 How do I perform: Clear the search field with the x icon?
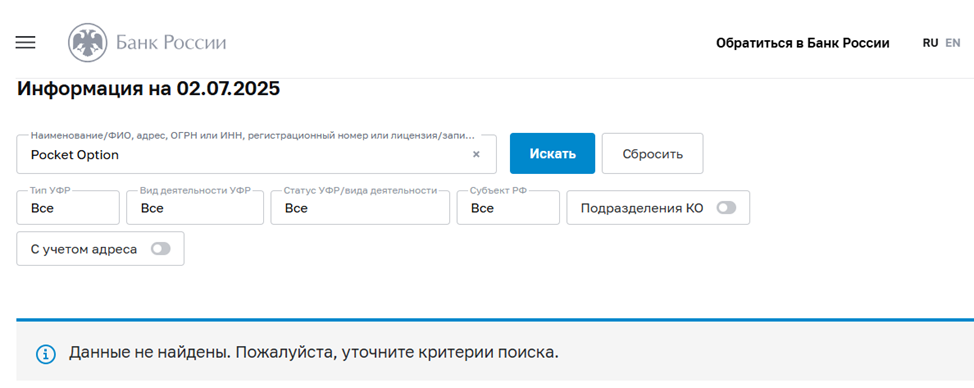[476, 155]
